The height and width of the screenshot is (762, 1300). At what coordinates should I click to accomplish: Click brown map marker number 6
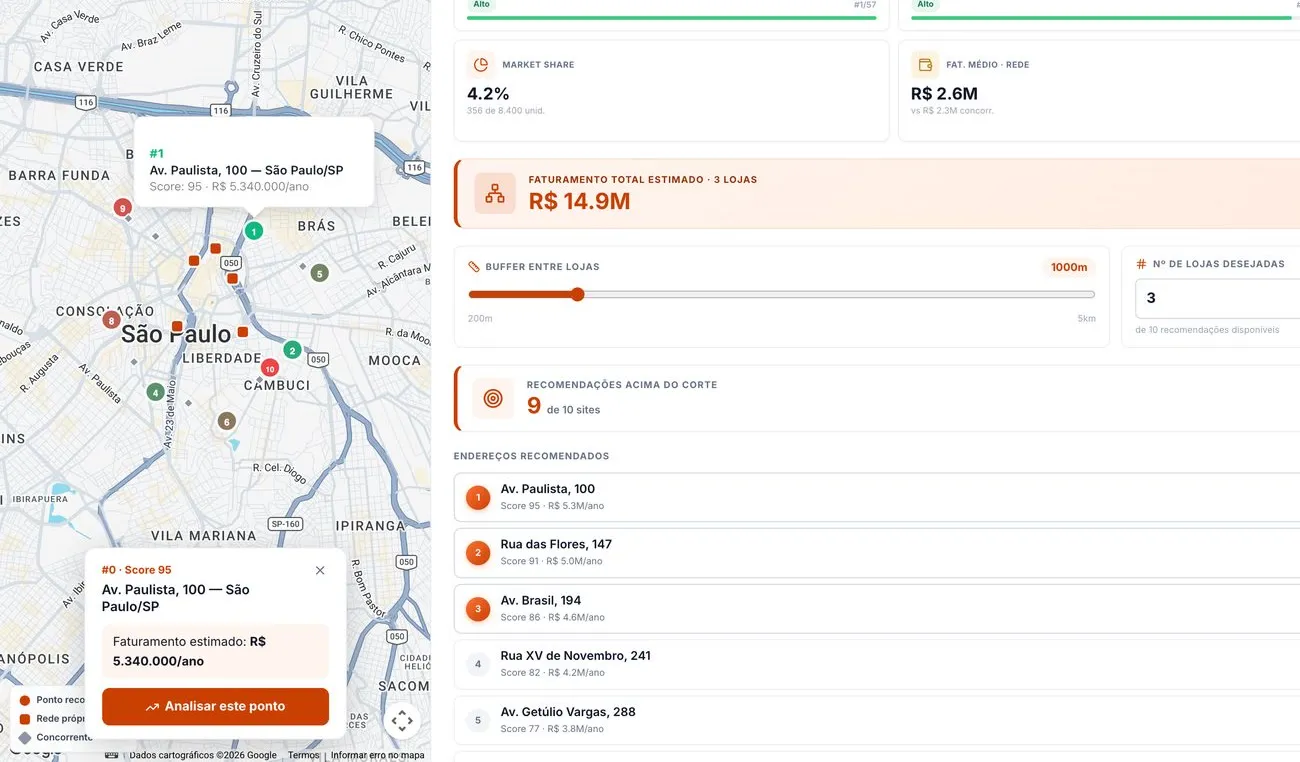[227, 422]
